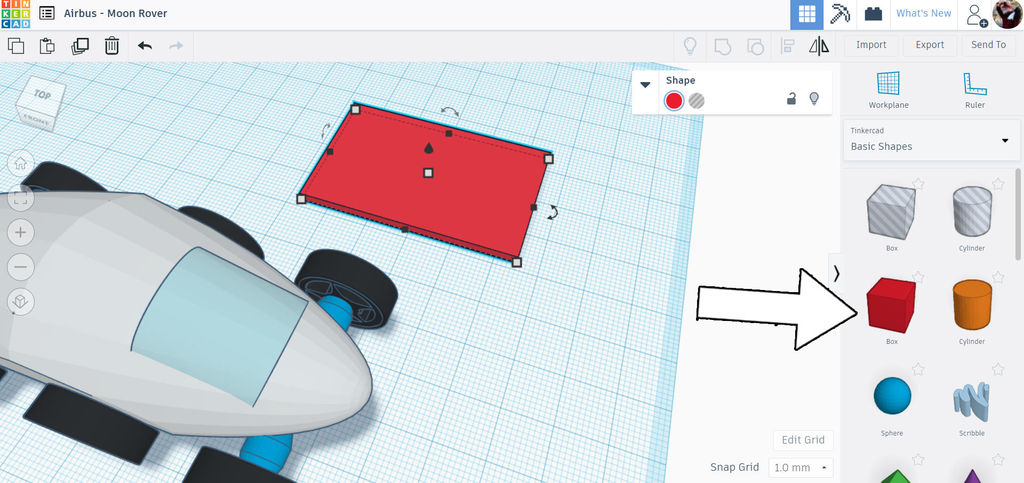Screen dimensions: 1024x483
Task: Invite collaborators with add-person icon
Action: [977, 14]
